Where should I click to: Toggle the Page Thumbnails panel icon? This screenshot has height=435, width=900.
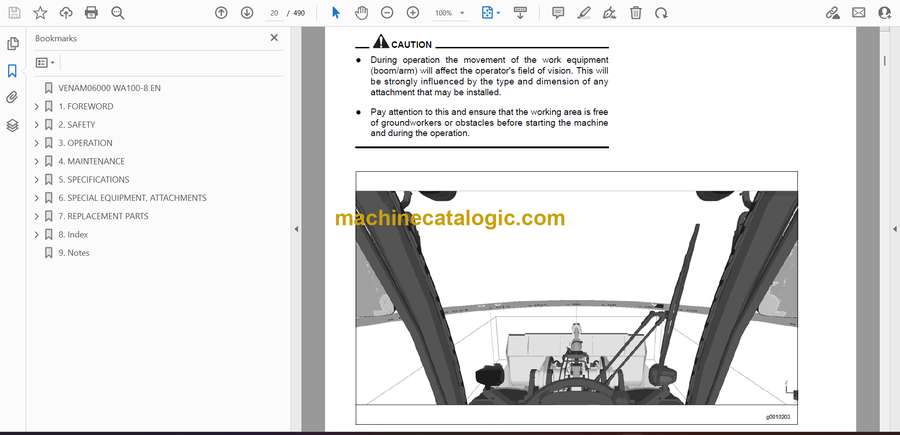[12, 44]
